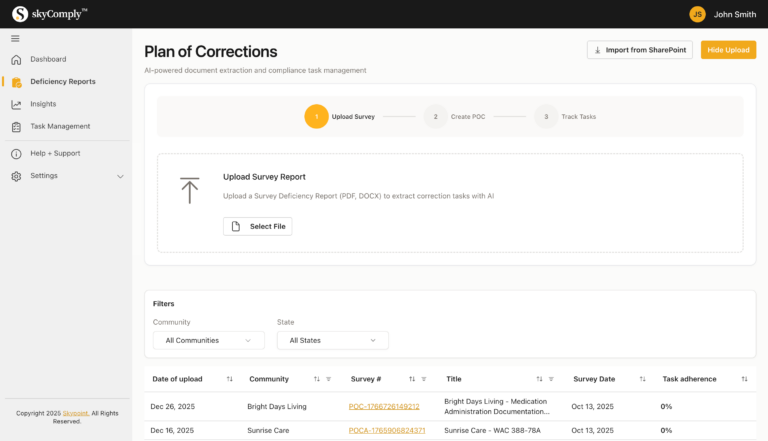
Task: Click the Insights chart icon
Action: pyautogui.click(x=16, y=104)
